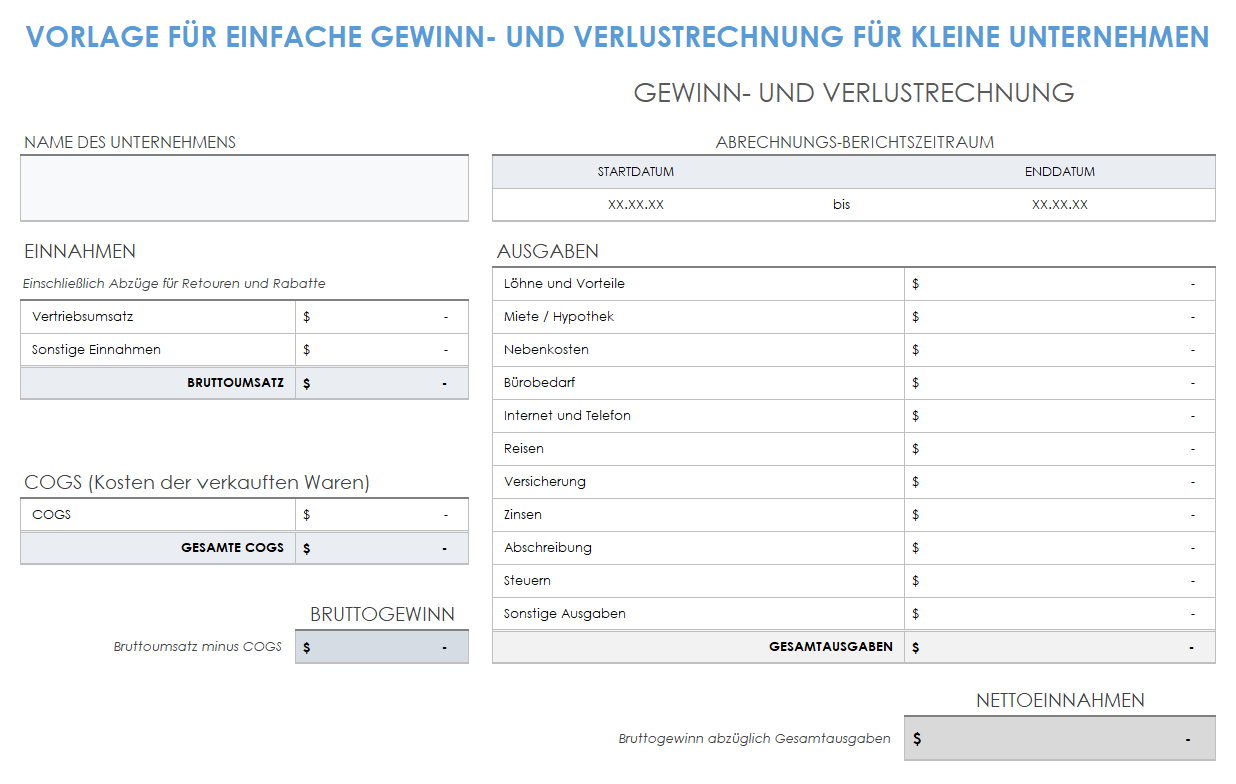Click the Vertriebsumsatz amount cell
Viewport: 1236px width, 784px height.
point(381,316)
